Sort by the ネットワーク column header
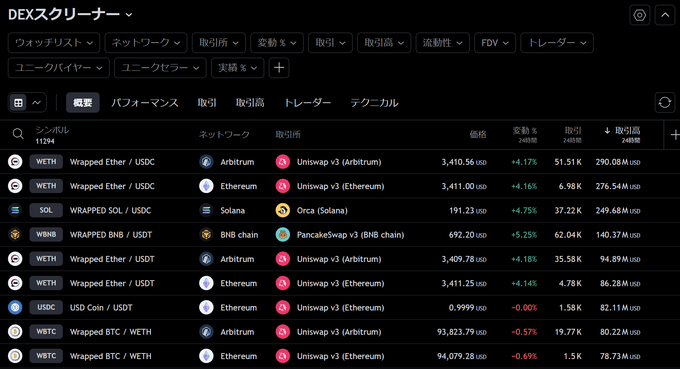 [x=224, y=134]
